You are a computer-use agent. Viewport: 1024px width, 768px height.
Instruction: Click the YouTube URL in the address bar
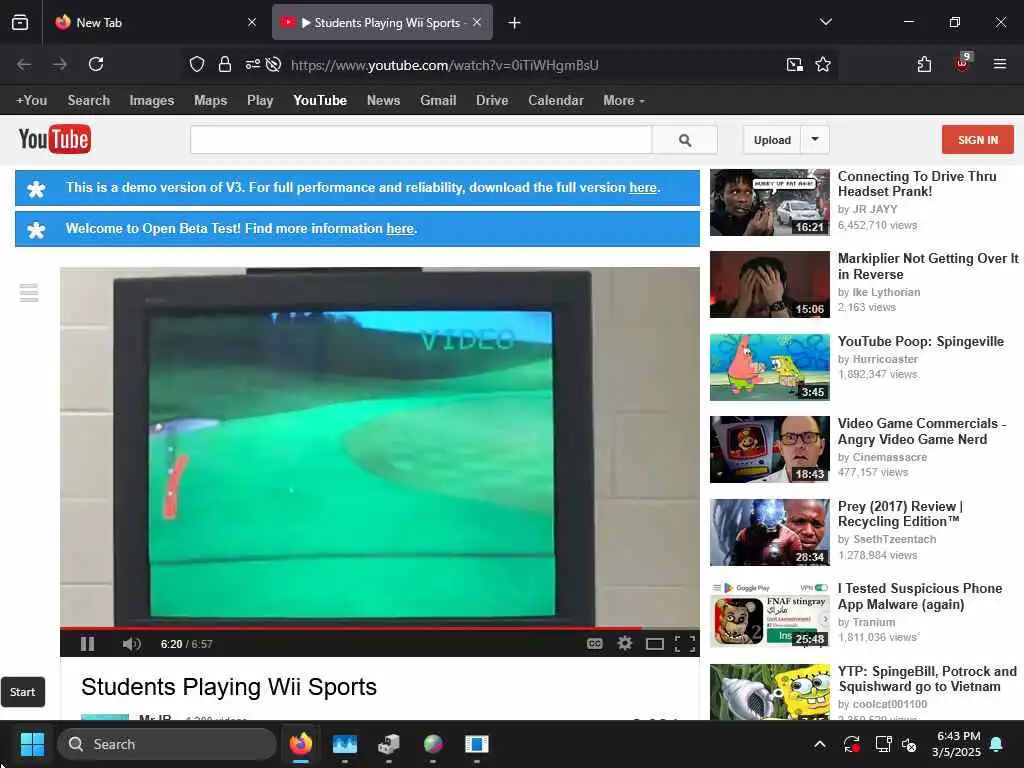(x=445, y=65)
